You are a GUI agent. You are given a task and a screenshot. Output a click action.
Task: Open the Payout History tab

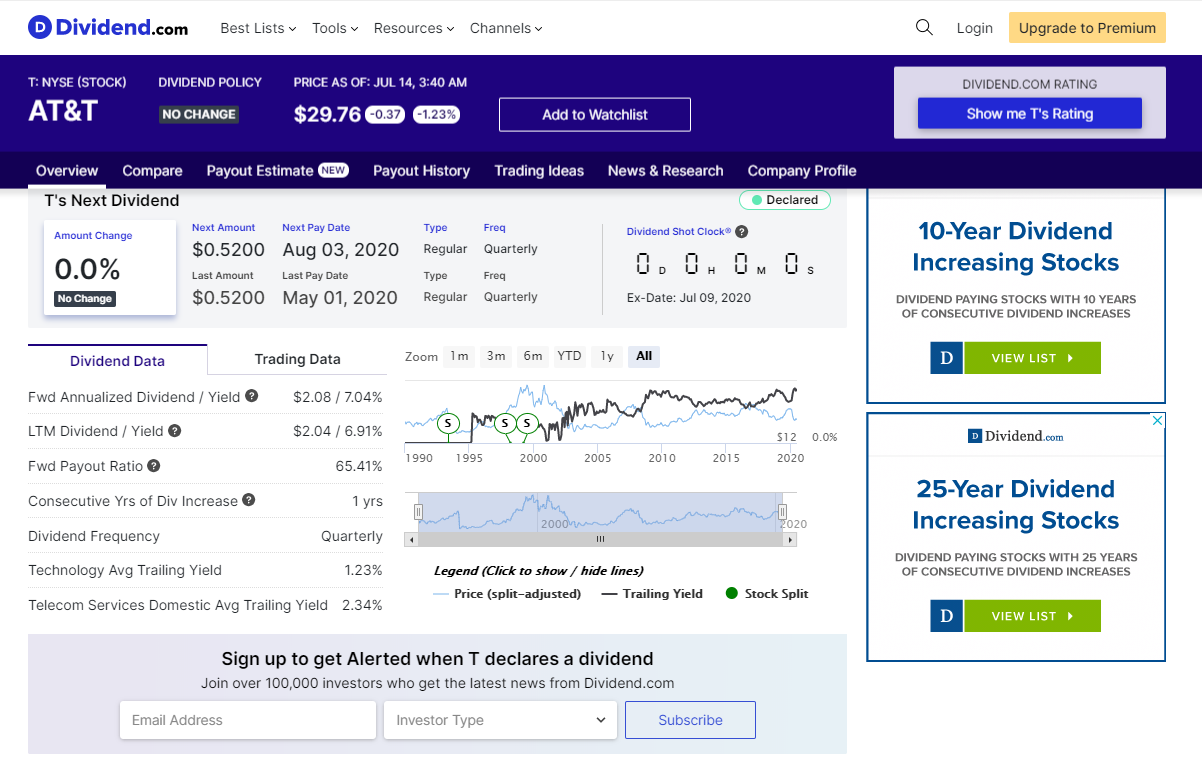point(421,170)
